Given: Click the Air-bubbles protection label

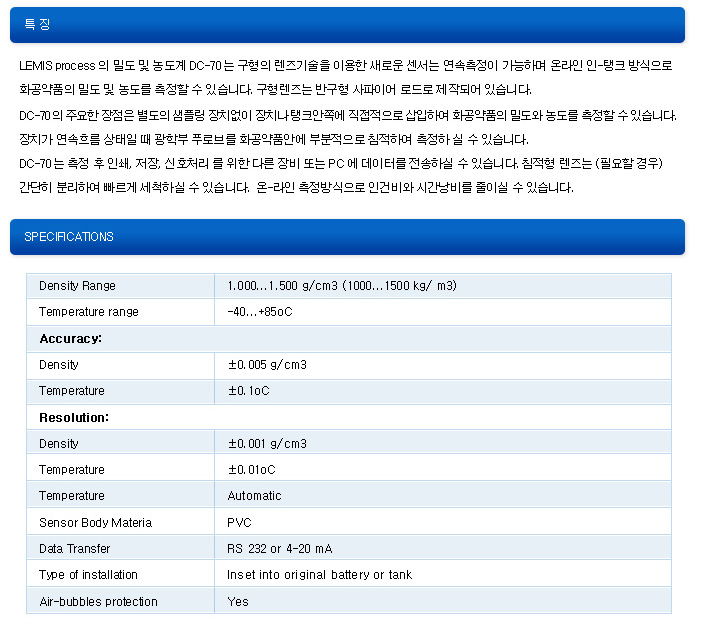Looking at the screenshot, I should click(x=98, y=601).
